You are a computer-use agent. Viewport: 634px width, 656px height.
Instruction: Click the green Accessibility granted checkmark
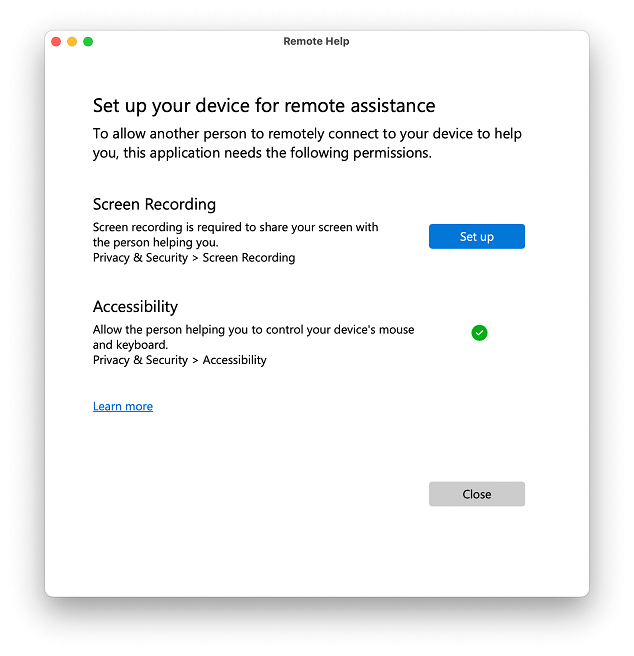click(x=479, y=332)
